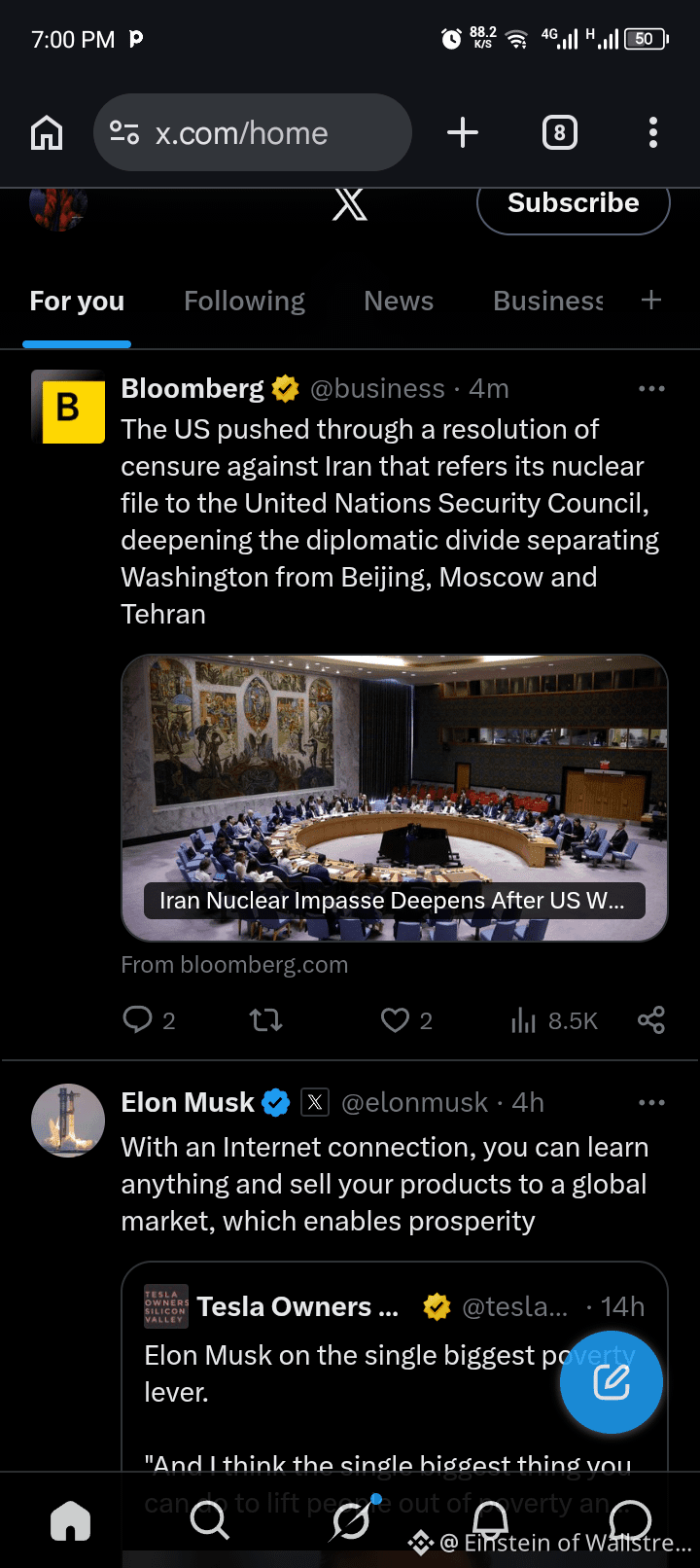Add a timeline tab with plus icon
Image resolution: width=700 pixels, height=1568 pixels.
(651, 300)
